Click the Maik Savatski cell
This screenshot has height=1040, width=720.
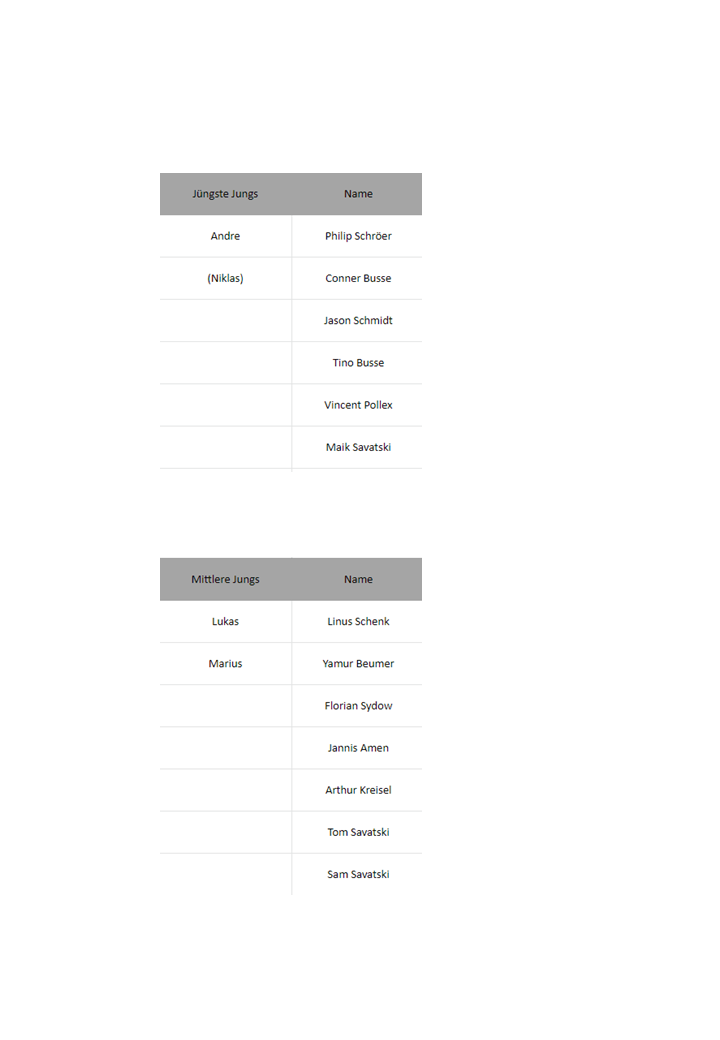tap(358, 448)
